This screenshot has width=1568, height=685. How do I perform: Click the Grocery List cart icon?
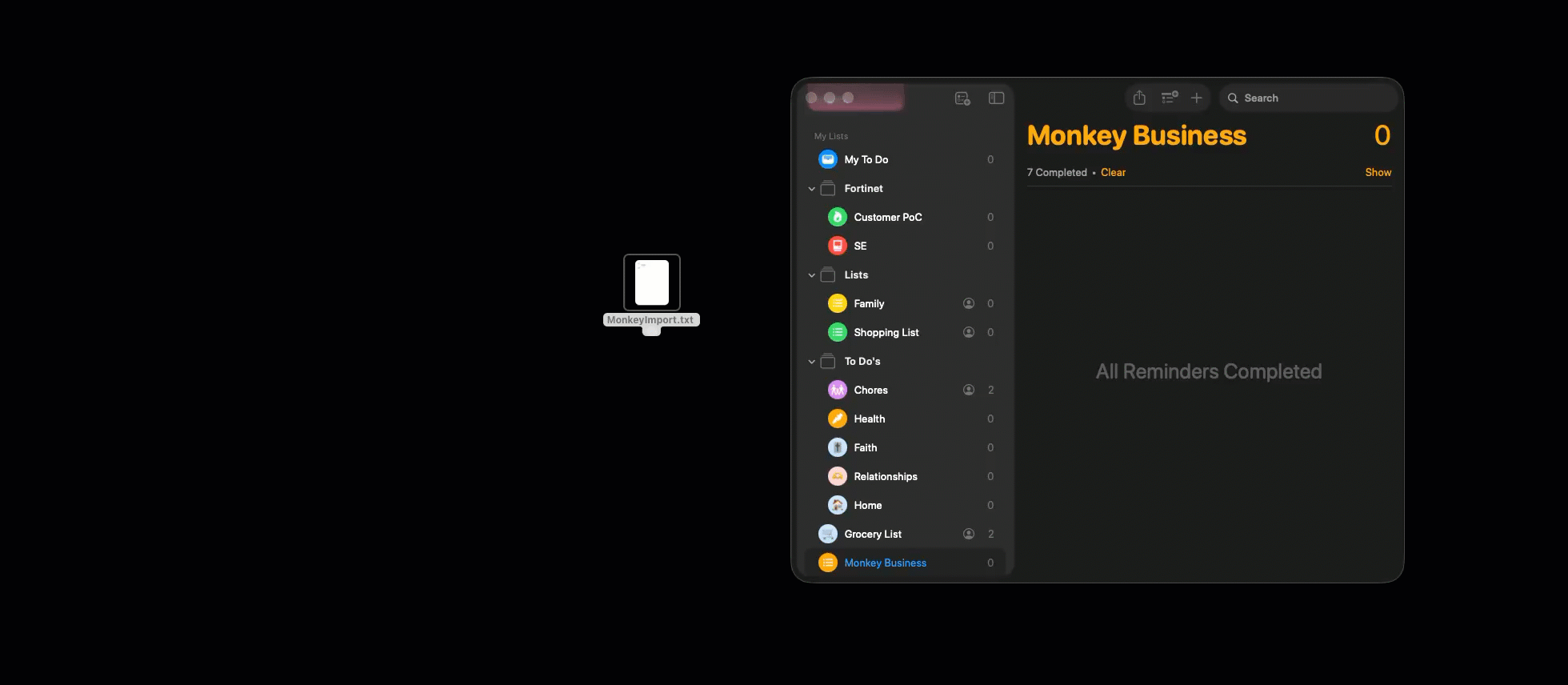pos(828,534)
